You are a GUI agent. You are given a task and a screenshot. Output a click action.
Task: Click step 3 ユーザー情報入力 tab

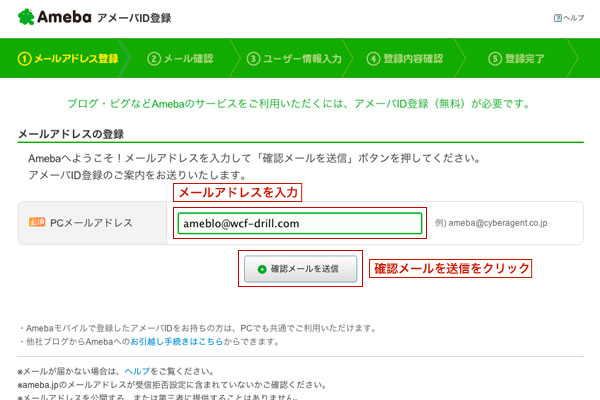click(x=294, y=59)
